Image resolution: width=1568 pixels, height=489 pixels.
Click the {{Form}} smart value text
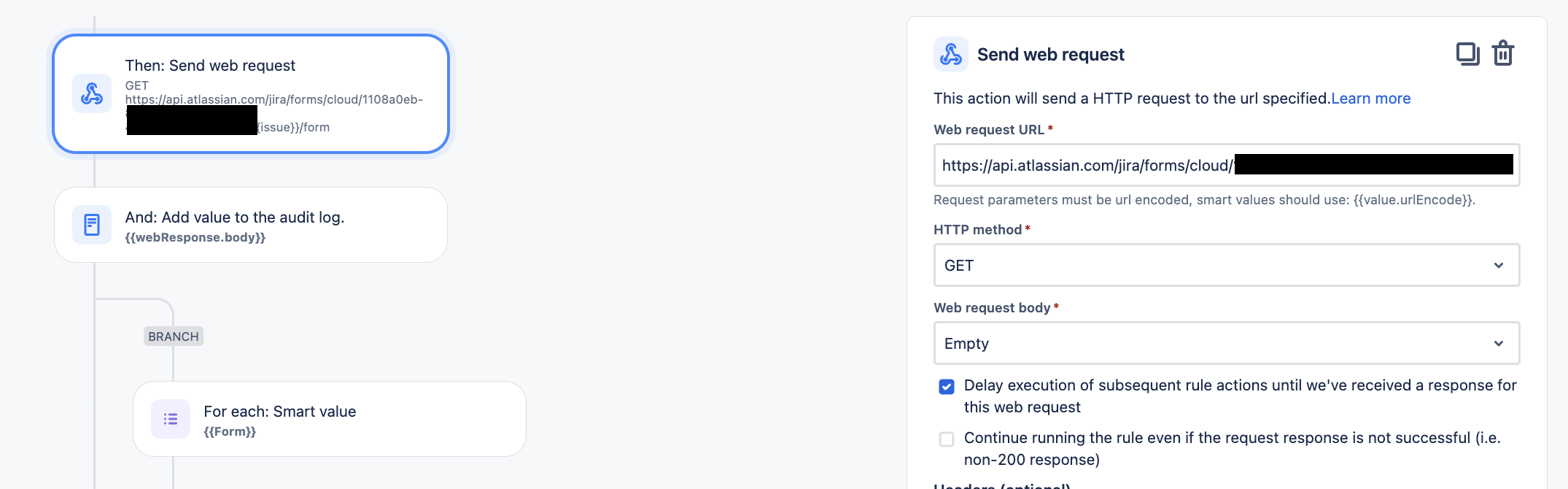230,432
